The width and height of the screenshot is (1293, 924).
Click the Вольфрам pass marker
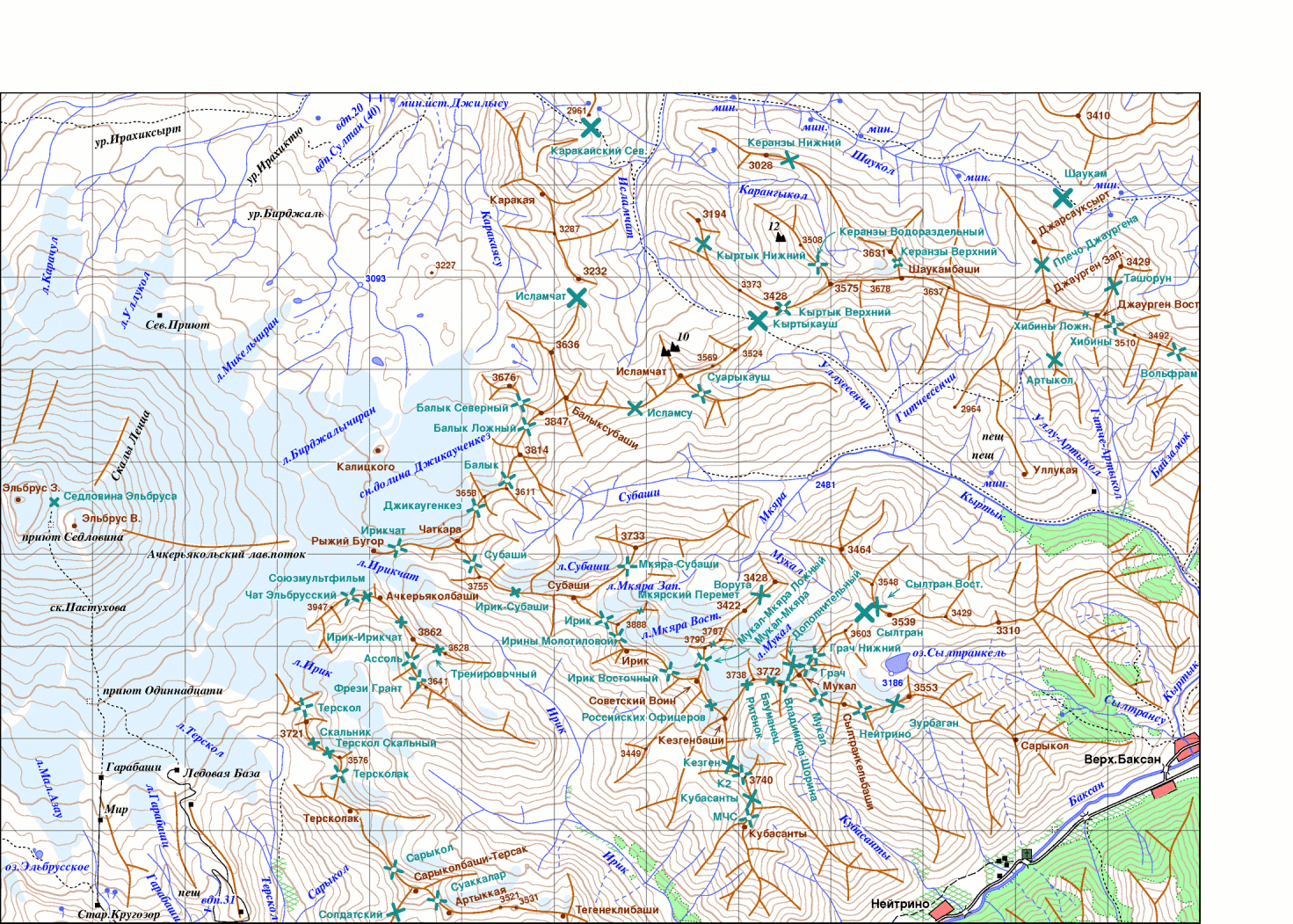1176,351
